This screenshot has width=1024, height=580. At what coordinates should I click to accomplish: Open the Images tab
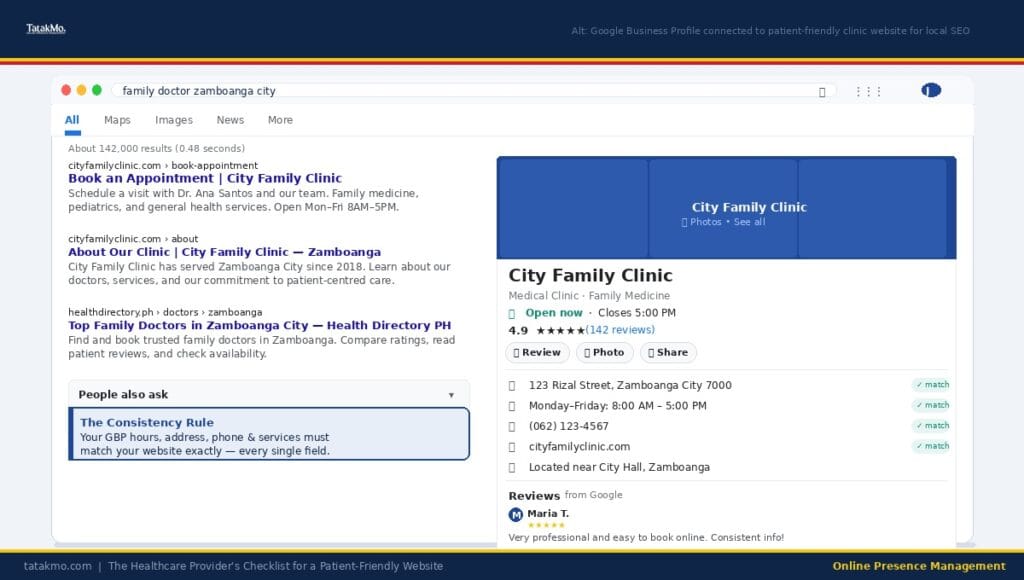[174, 120]
